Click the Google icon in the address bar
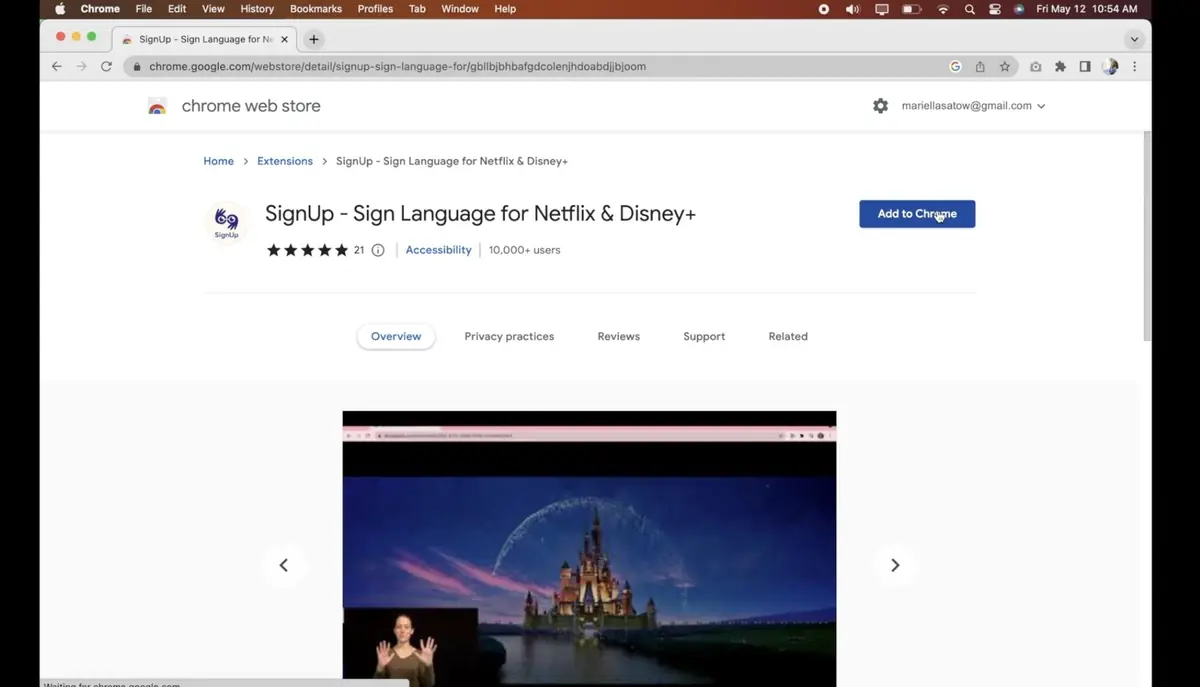Image resolution: width=1200 pixels, height=687 pixels. [955, 67]
